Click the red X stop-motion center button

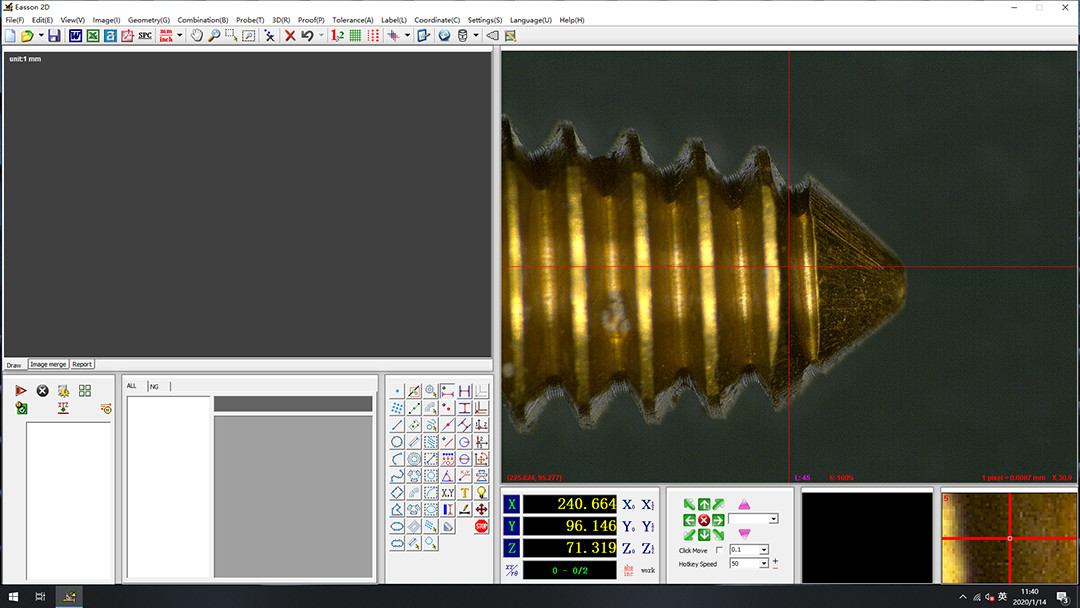(704, 520)
